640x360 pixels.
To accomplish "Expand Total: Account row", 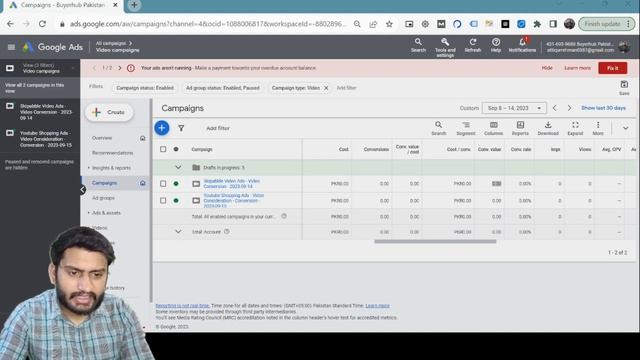I will (178, 232).
